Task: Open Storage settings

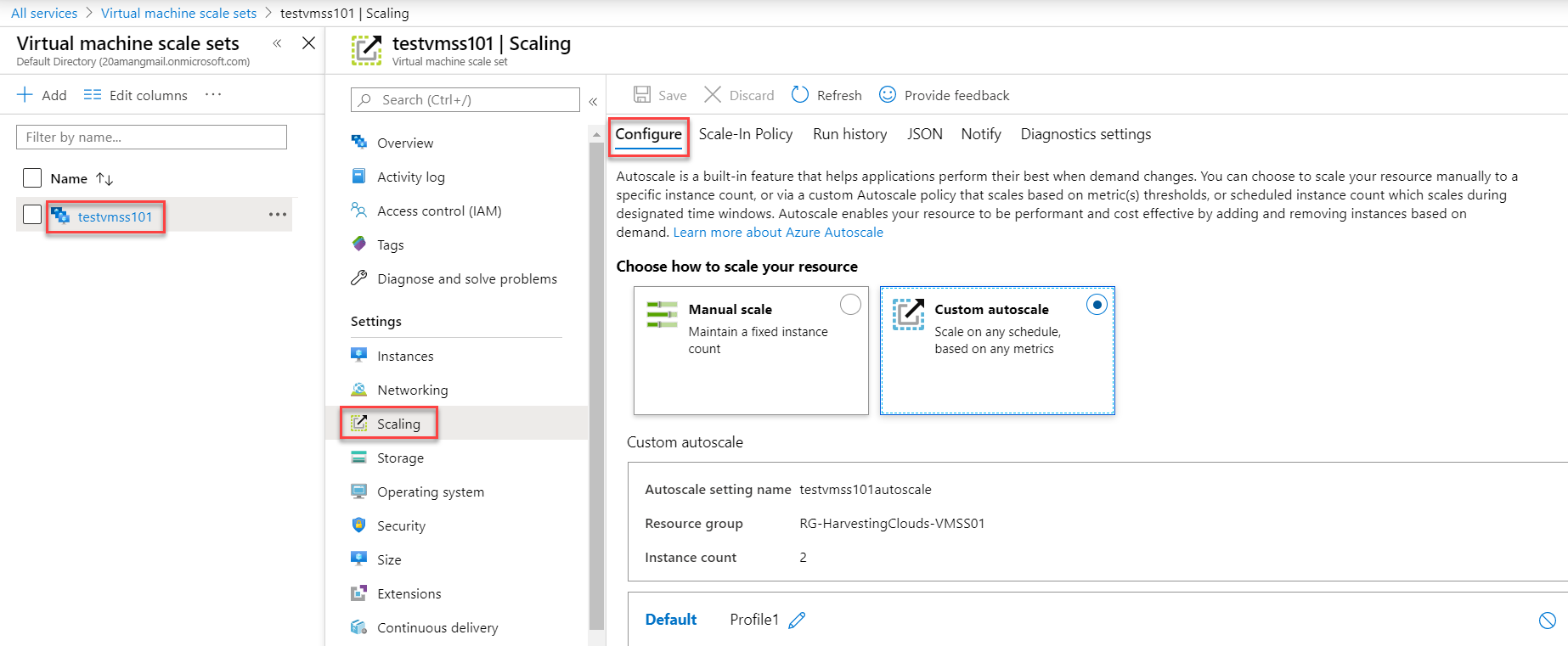Action: [400, 458]
